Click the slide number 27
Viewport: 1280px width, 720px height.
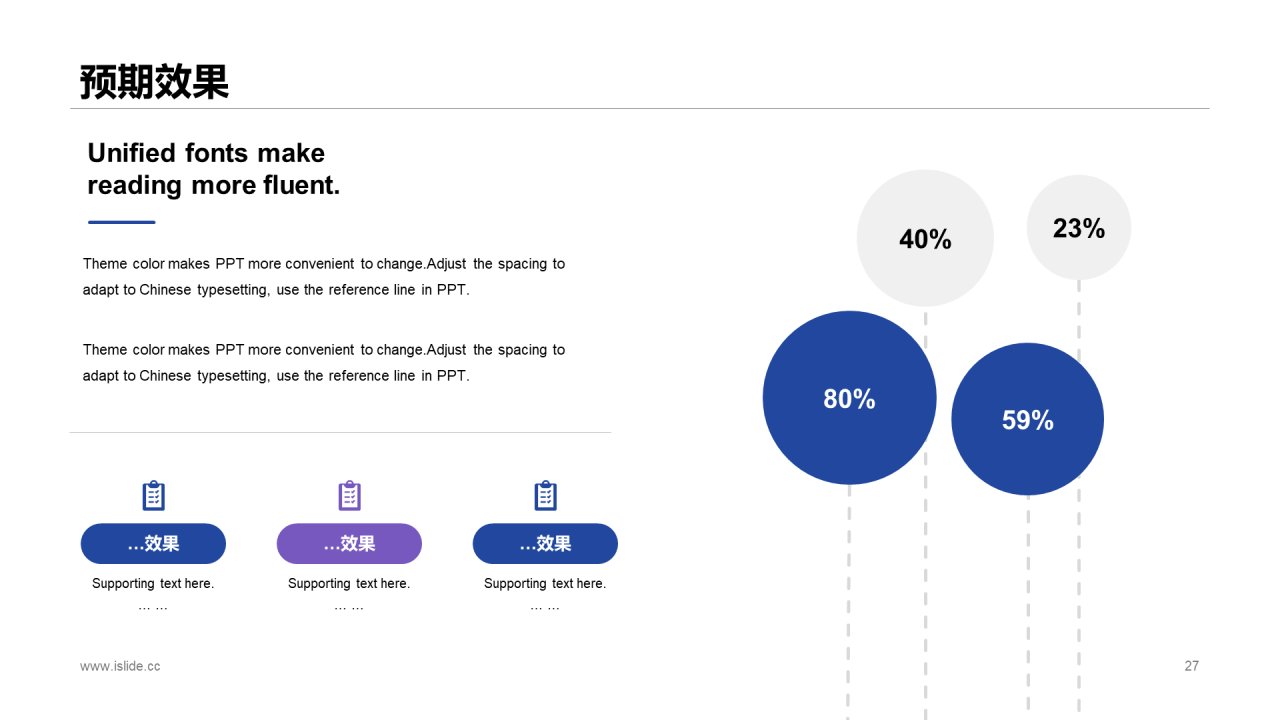(x=1191, y=666)
